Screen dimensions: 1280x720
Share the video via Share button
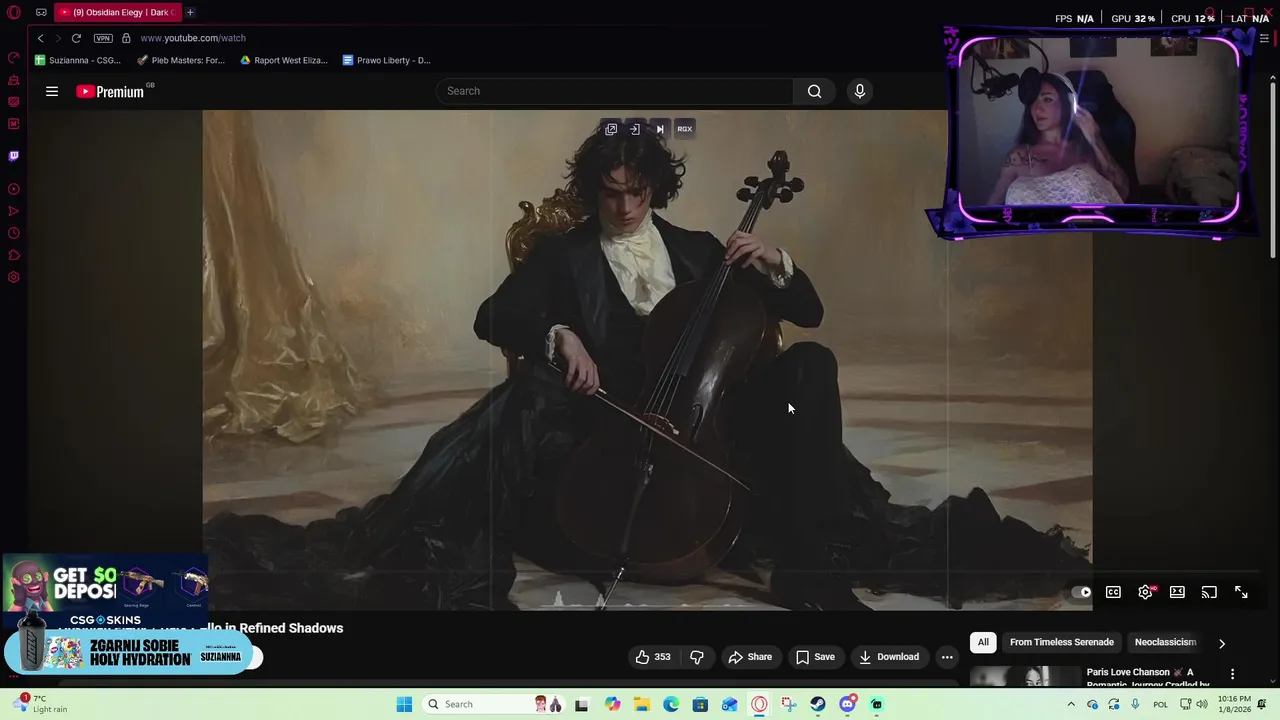pyautogui.click(x=750, y=657)
